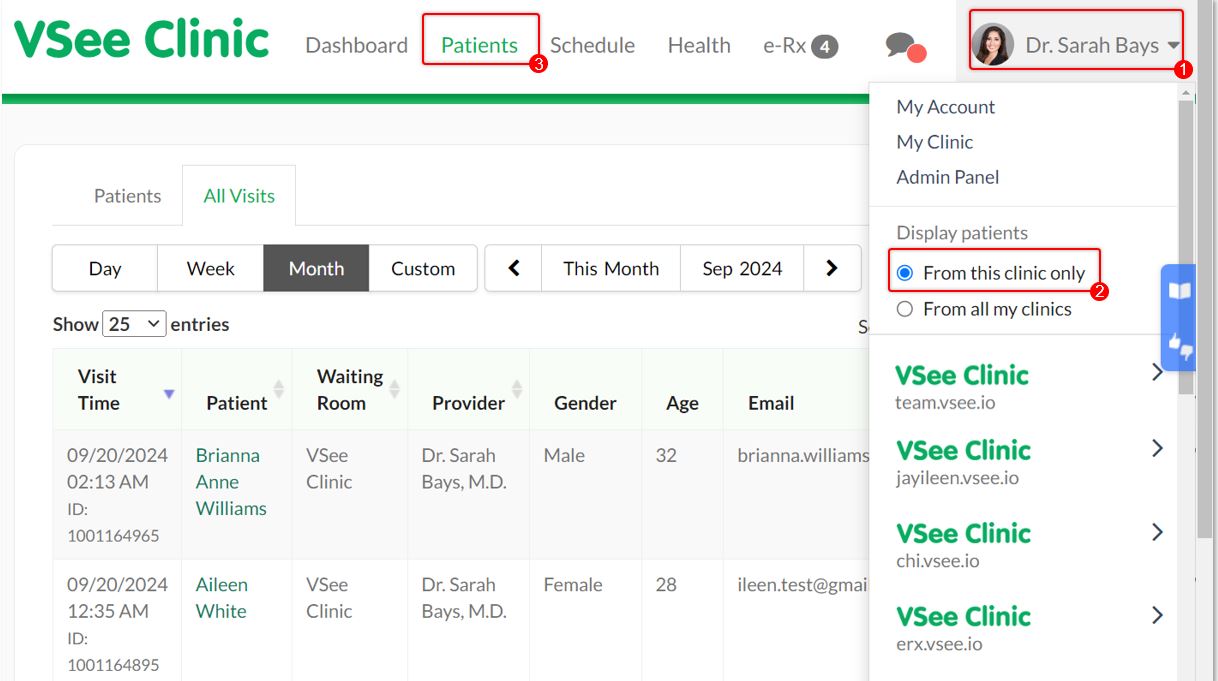Switch to the All Visits tab
The width and height of the screenshot is (1218, 681).
239,196
